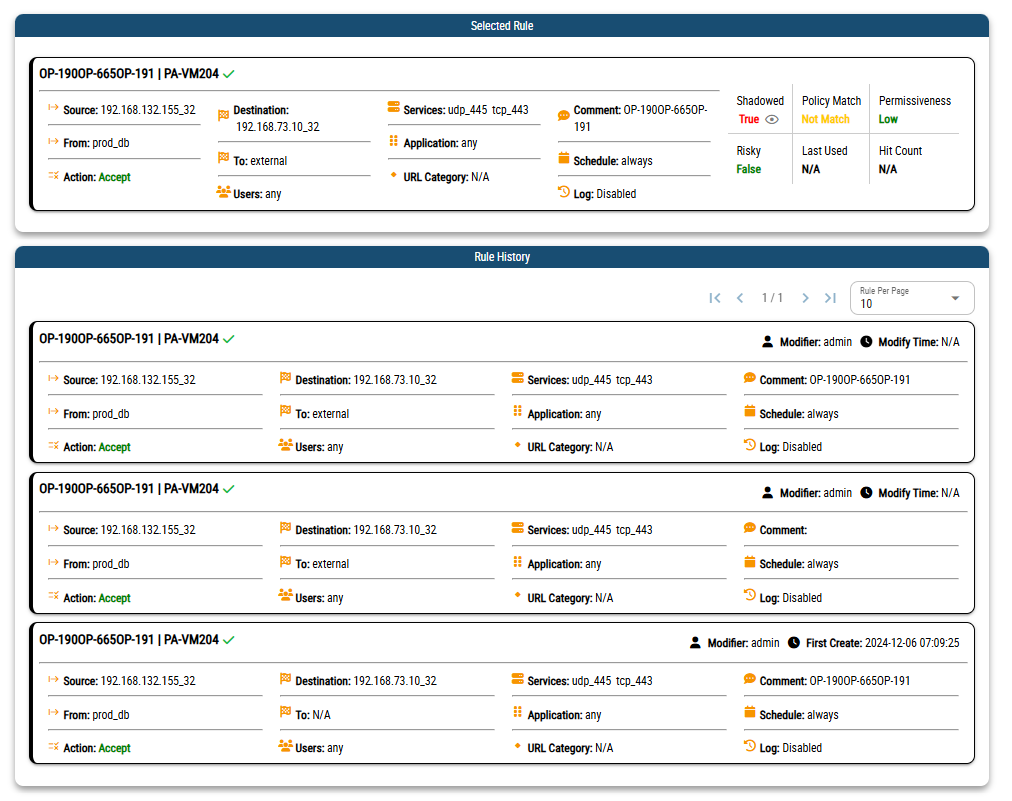Jump to last page of rule history

point(830,298)
